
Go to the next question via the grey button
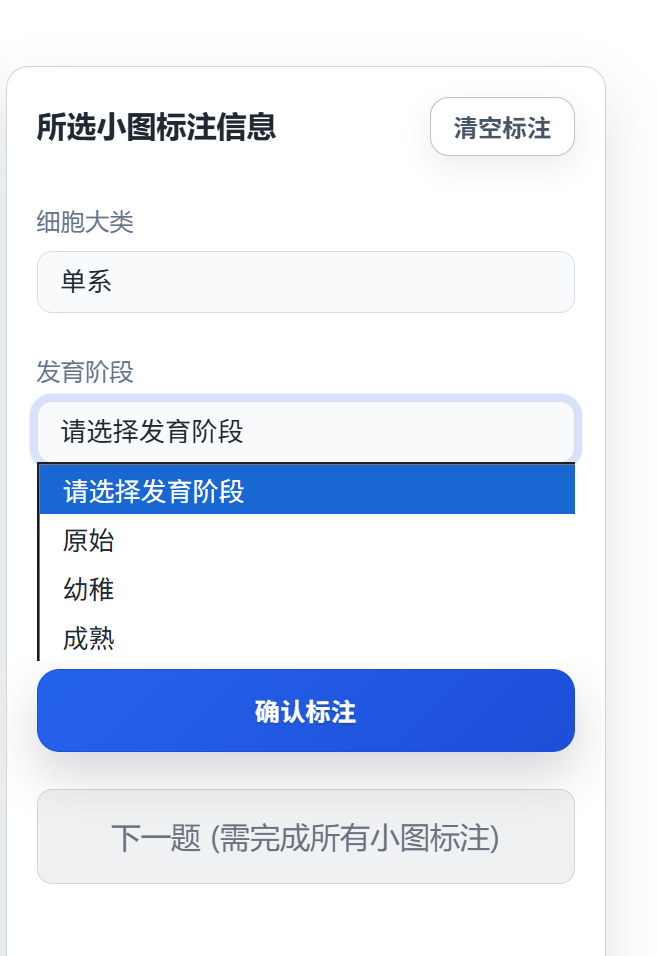[x=305, y=837]
